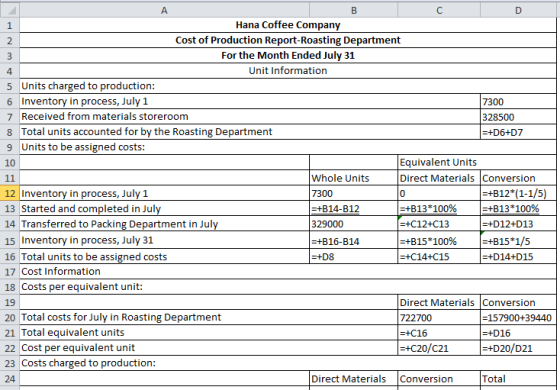Viewport: 560px width, 390px height.
Task: Click the 'Cost Information' cell
Action: point(288,271)
